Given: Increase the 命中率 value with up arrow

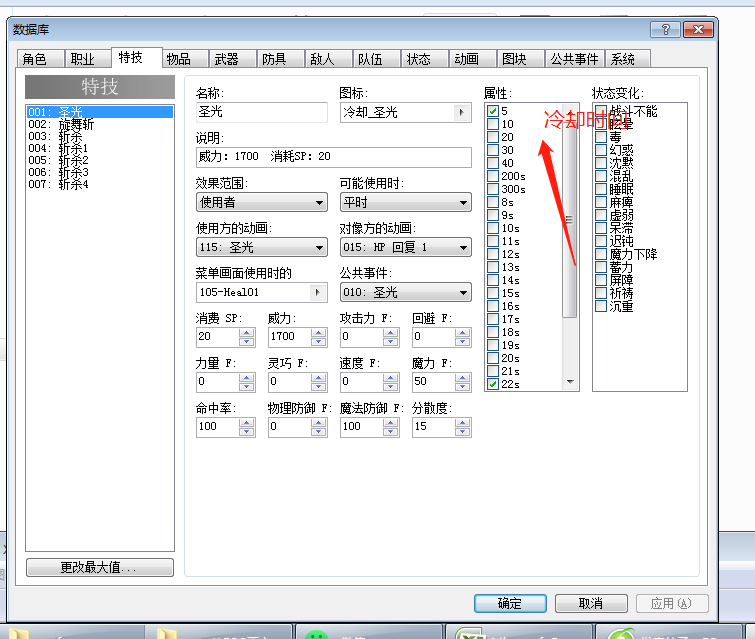Looking at the screenshot, I should [x=247, y=422].
